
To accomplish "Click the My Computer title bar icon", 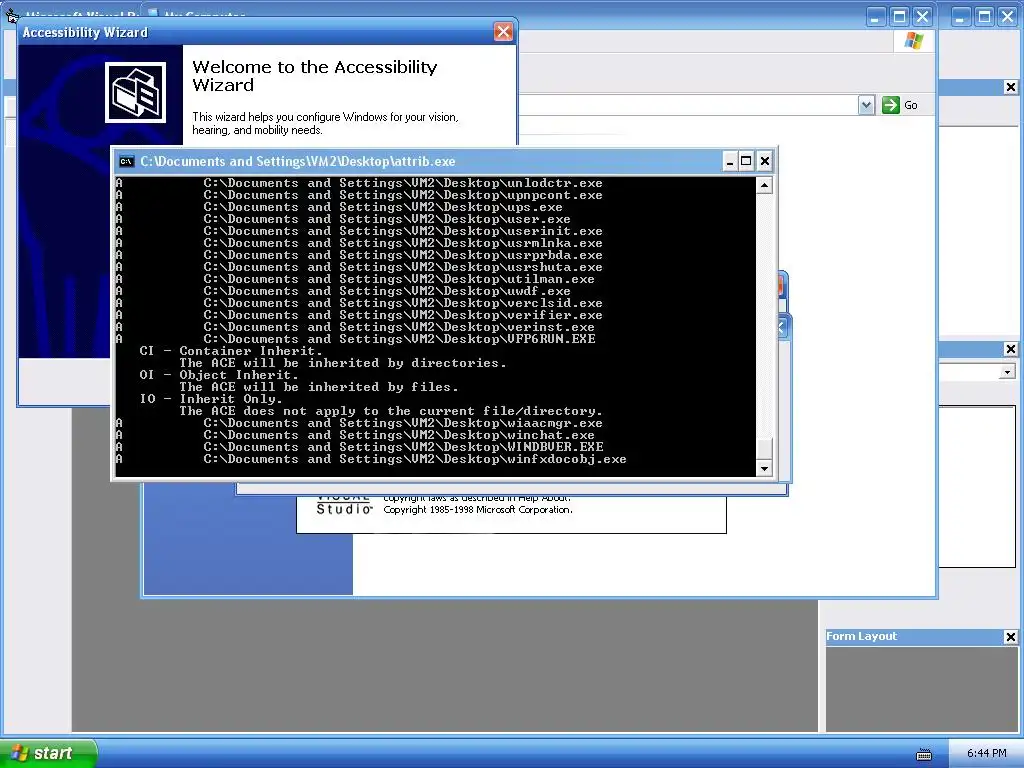I will [x=153, y=13].
